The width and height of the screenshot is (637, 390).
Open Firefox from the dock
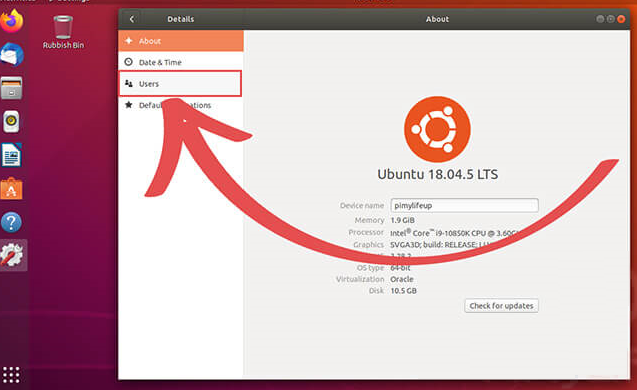click(12, 21)
